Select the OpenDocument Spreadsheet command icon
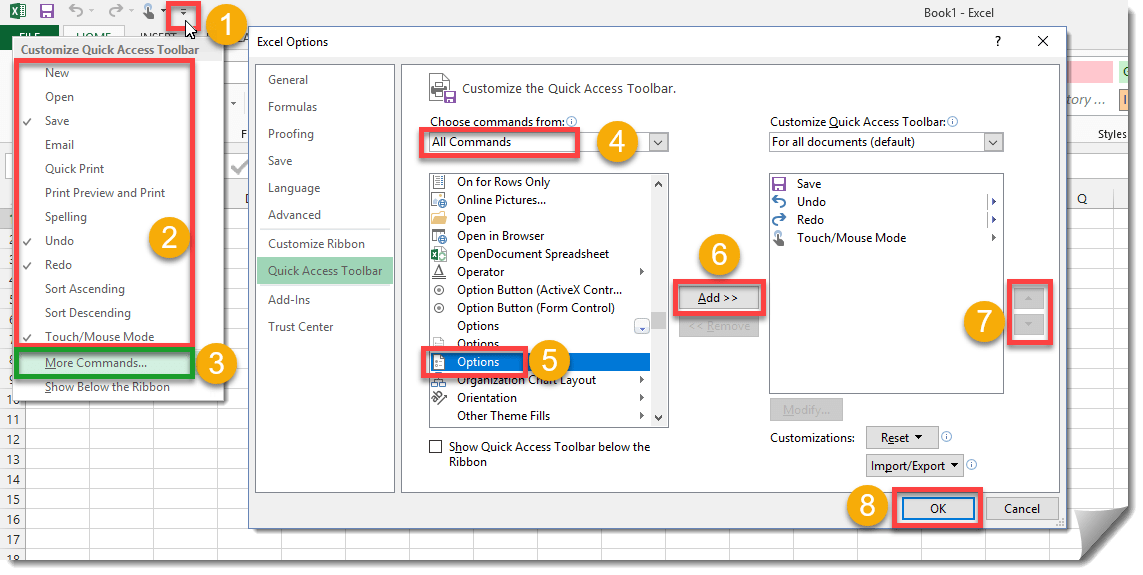The height and width of the screenshot is (575, 1143). pyautogui.click(x=439, y=254)
